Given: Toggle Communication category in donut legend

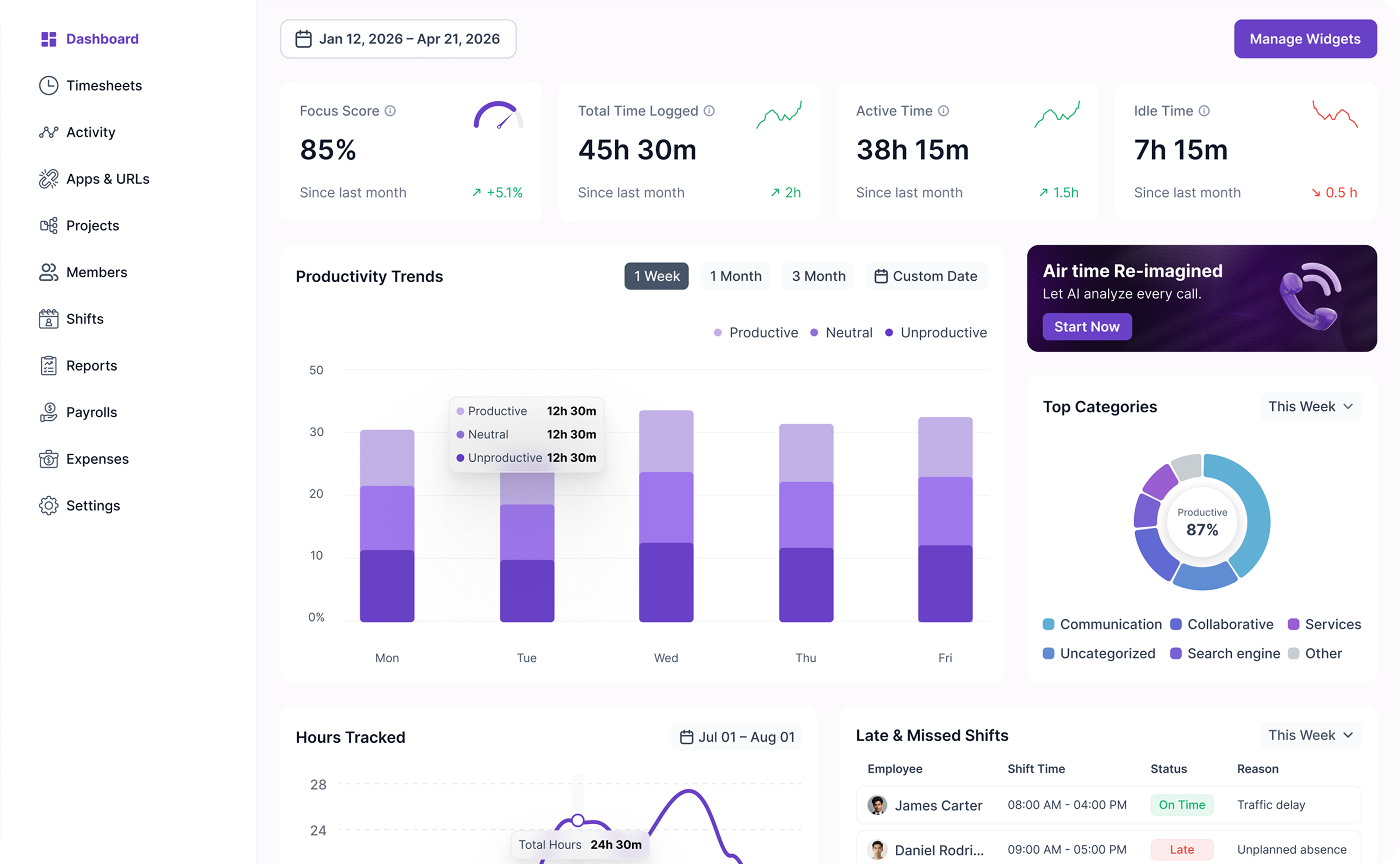Looking at the screenshot, I should click(x=1102, y=624).
